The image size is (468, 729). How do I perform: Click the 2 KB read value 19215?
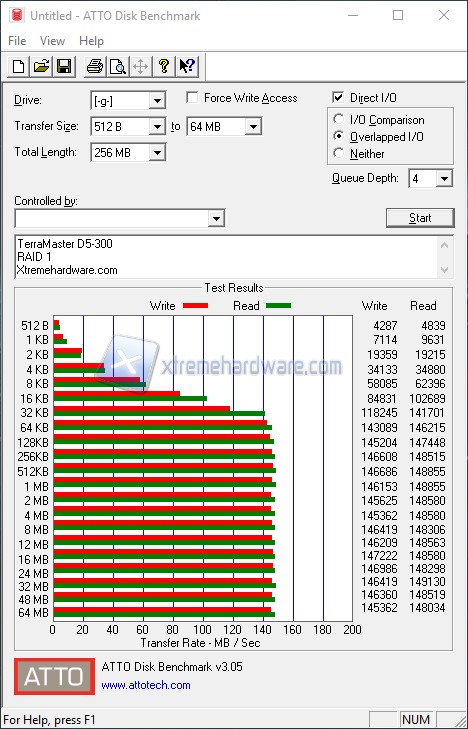tap(430, 355)
